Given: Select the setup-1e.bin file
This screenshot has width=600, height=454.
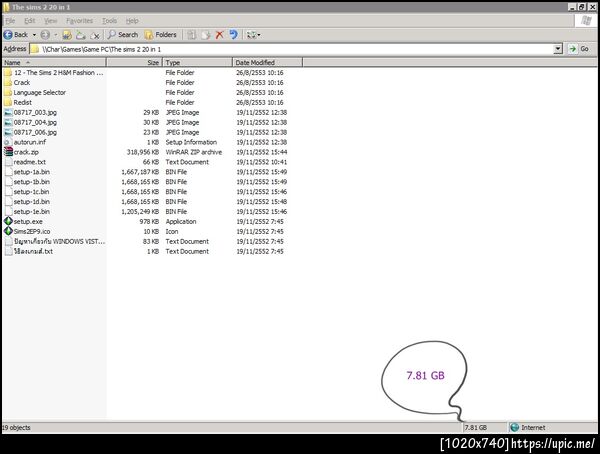Looking at the screenshot, I should pos(27,212).
